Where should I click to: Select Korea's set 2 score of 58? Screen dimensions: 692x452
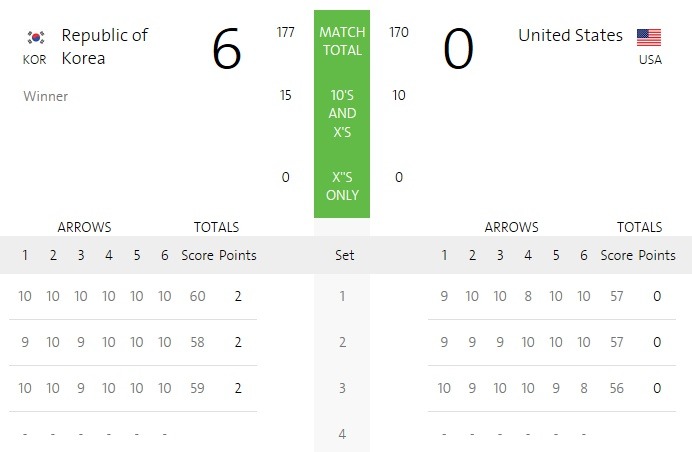click(x=197, y=342)
